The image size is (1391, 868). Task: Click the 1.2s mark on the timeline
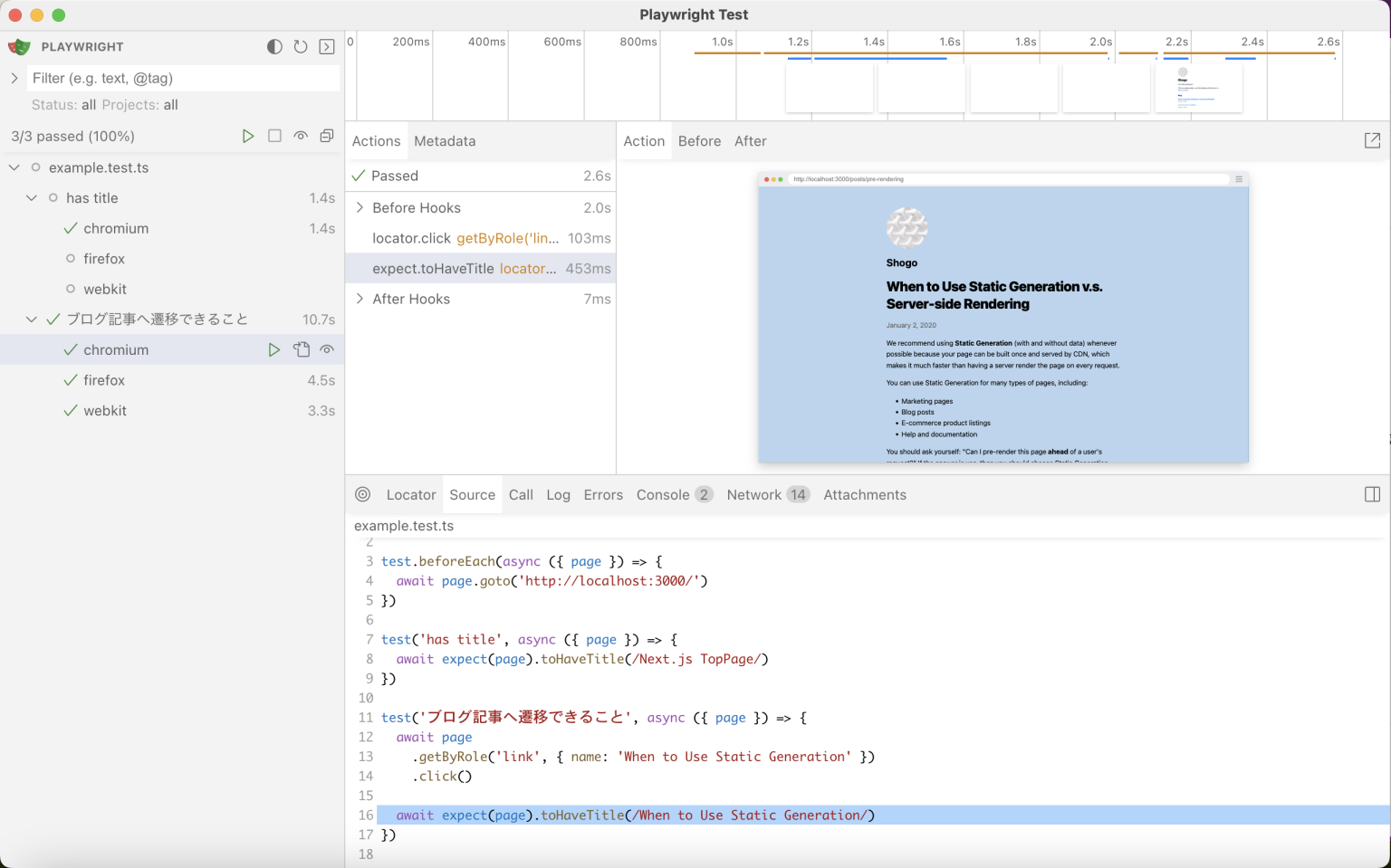(x=797, y=42)
